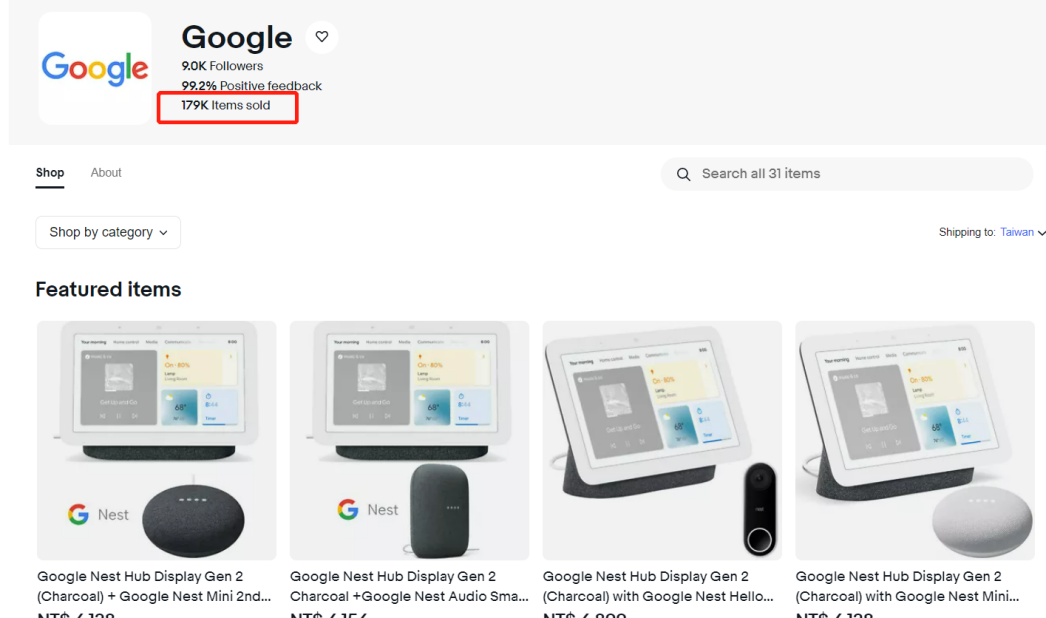
Task: Open the Nest Hub + Nest Audio title link
Action: (409, 586)
